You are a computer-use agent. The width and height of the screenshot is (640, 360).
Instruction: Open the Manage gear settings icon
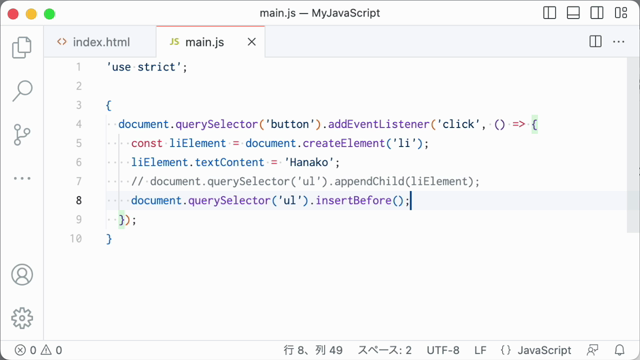click(22, 318)
